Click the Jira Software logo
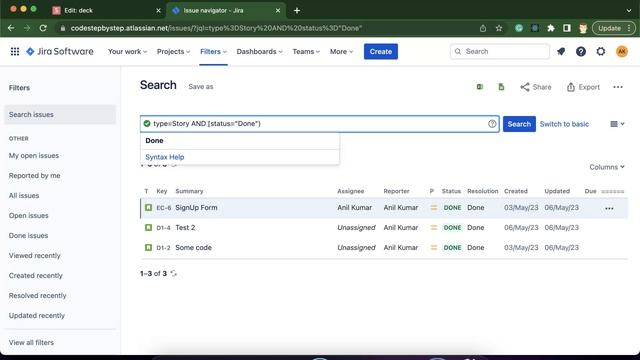This screenshot has width=640, height=360. (60, 51)
